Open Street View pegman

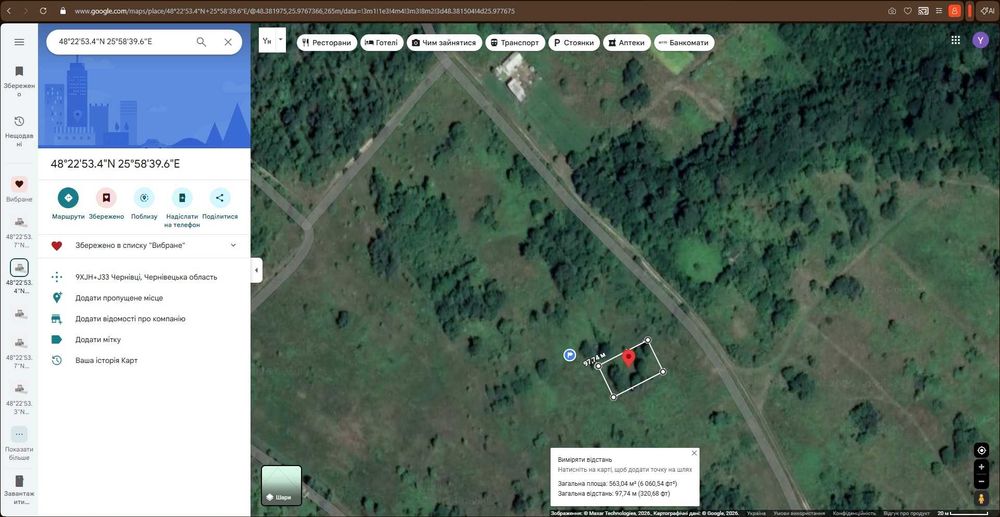tap(982, 498)
